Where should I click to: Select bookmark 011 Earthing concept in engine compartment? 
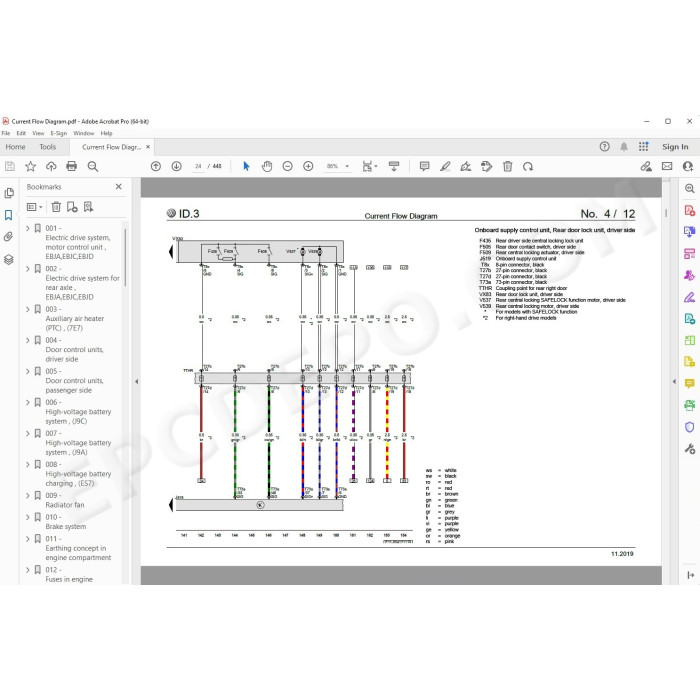(x=76, y=548)
